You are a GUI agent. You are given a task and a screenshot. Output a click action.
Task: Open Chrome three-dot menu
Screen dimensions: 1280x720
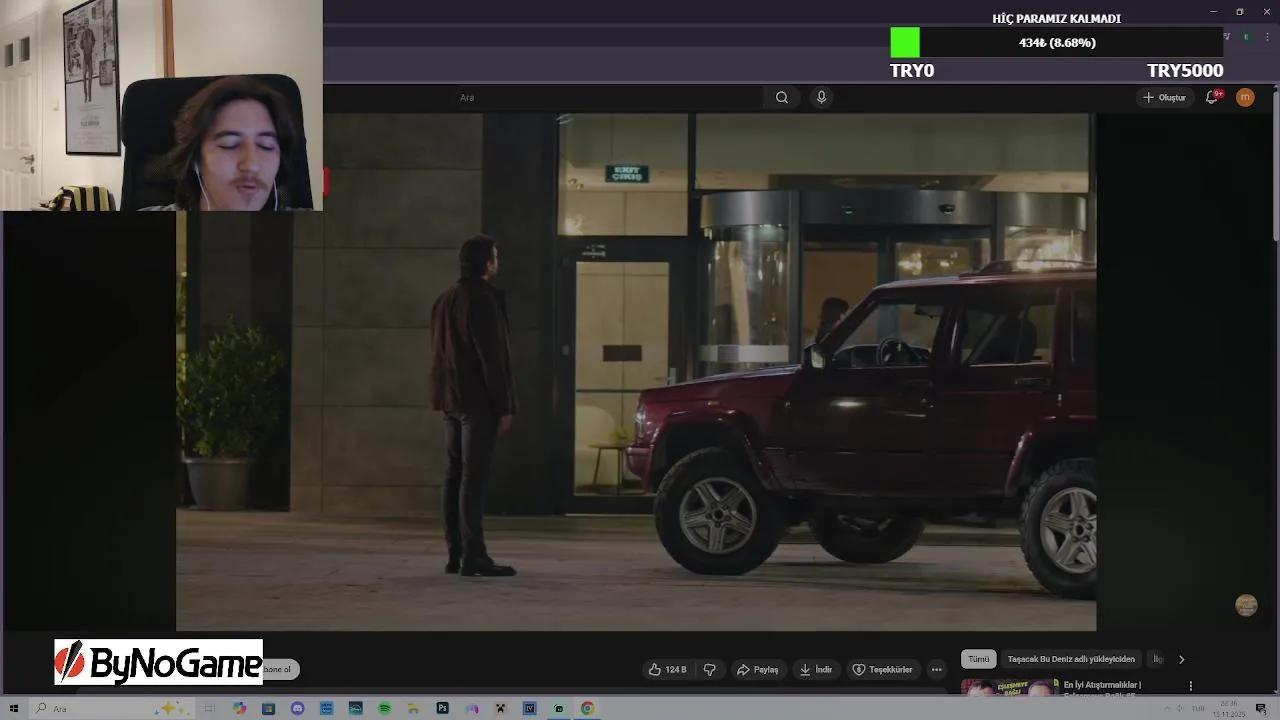[x=1267, y=37]
